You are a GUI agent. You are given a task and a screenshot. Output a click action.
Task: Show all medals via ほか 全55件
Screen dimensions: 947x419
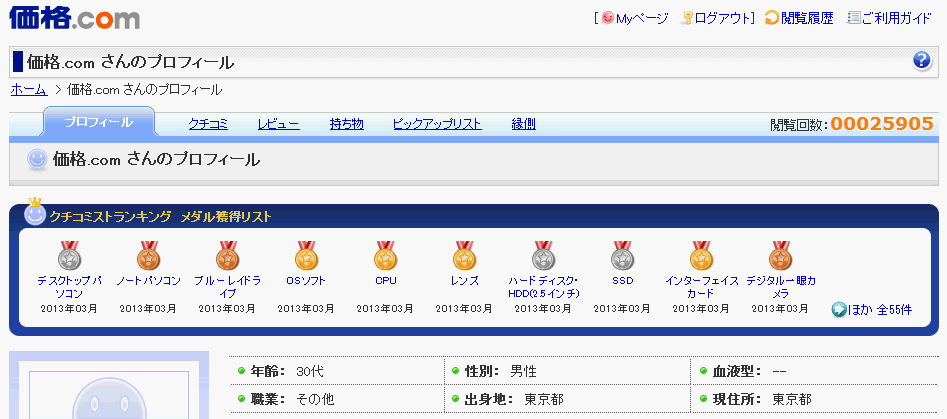(x=880, y=310)
